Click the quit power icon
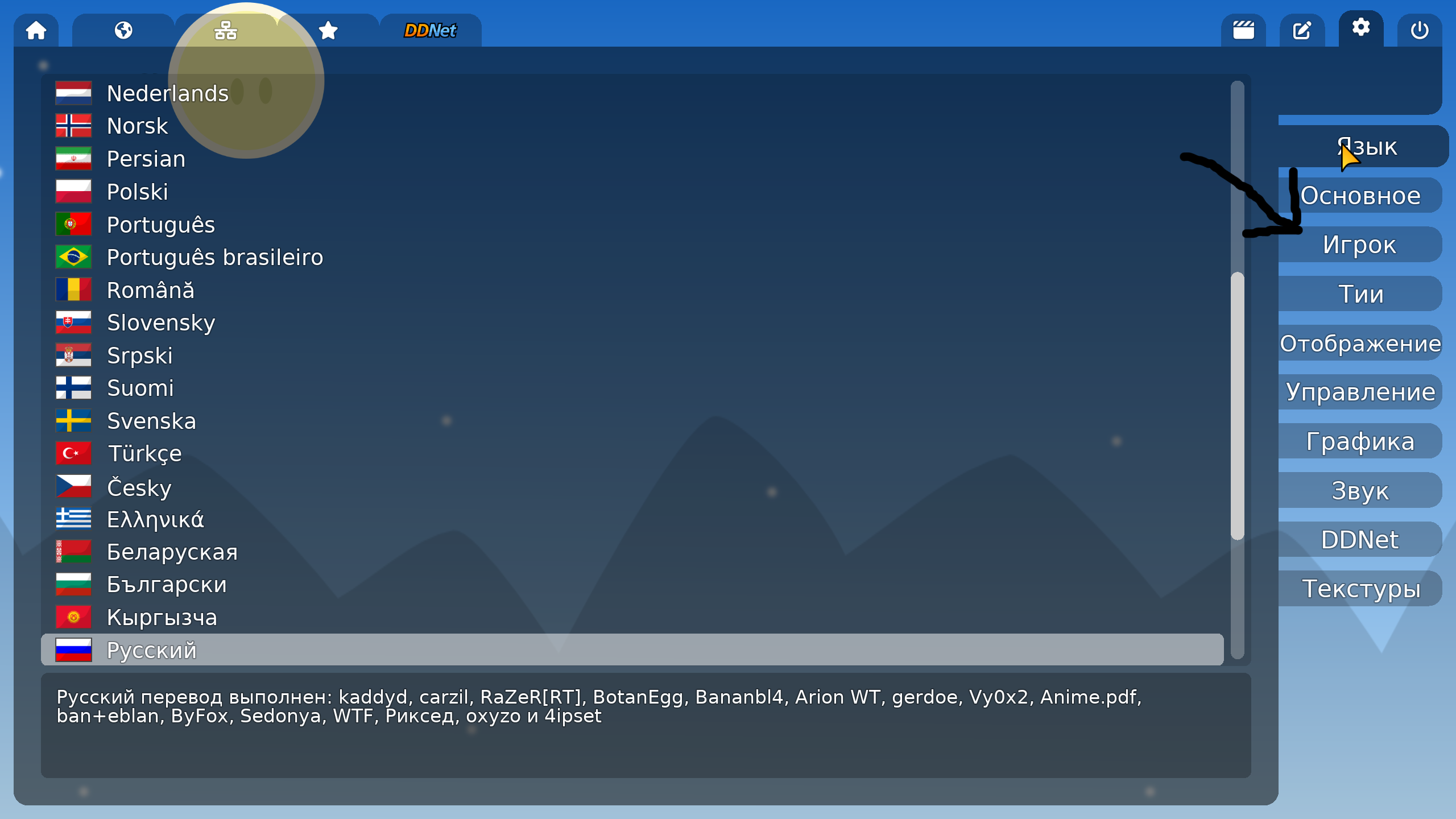The image size is (1456, 819). coord(1419,30)
